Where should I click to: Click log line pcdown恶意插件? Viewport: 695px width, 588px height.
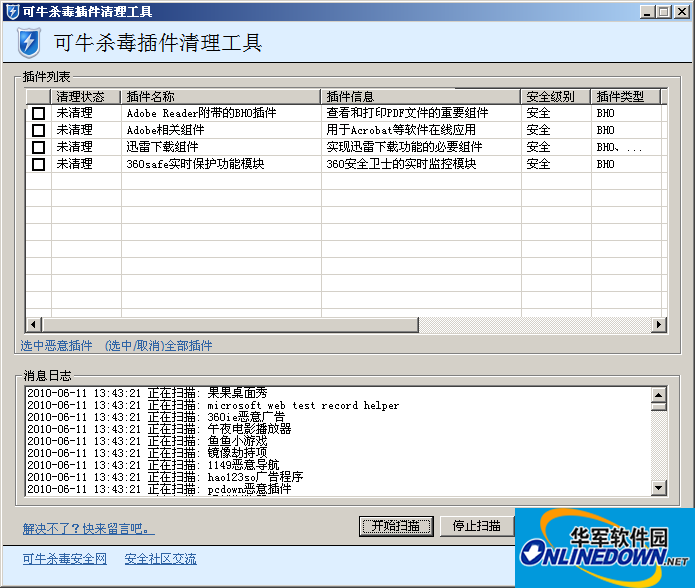pos(160,489)
